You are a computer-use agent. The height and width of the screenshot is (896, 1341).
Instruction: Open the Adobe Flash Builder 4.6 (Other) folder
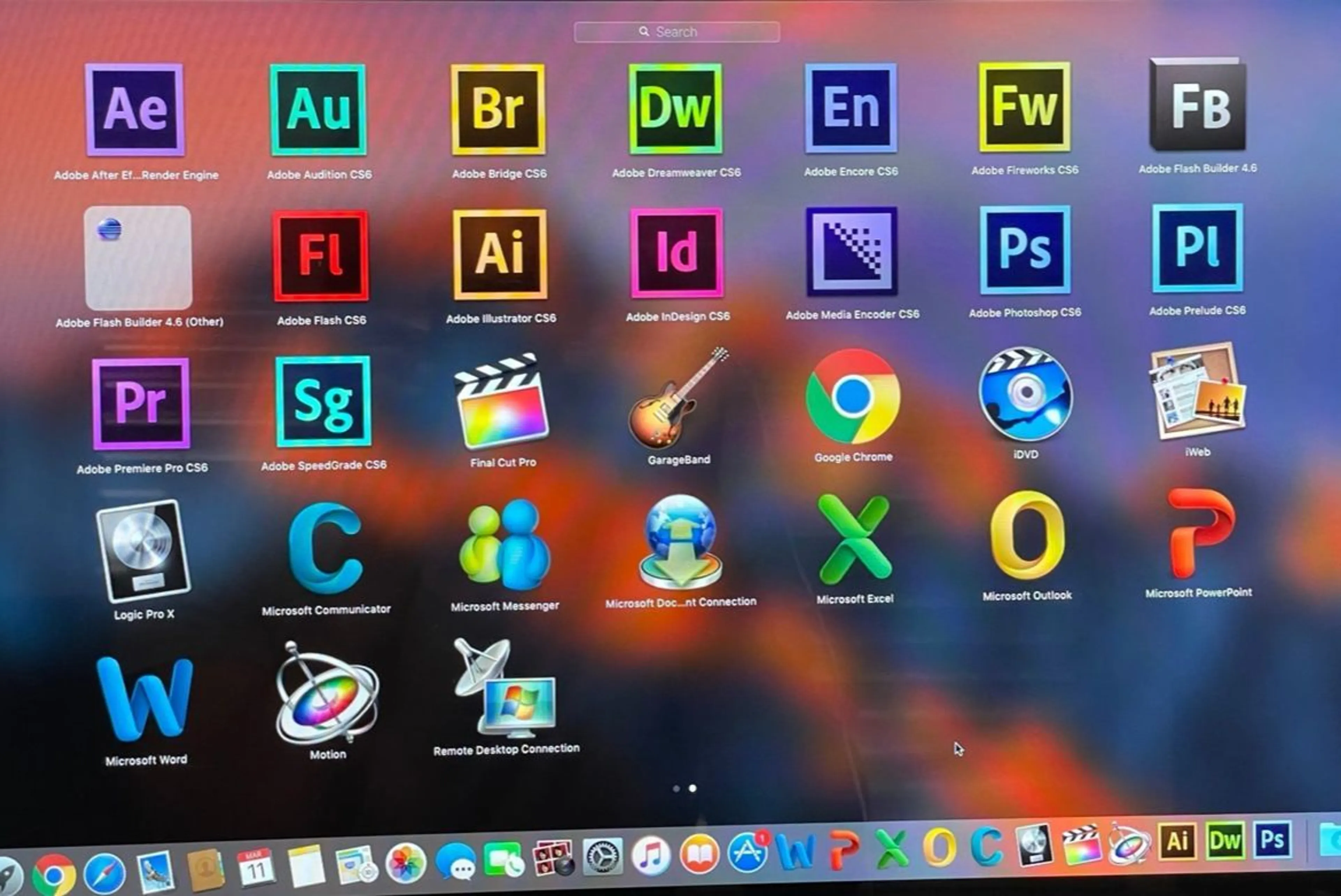point(138,258)
